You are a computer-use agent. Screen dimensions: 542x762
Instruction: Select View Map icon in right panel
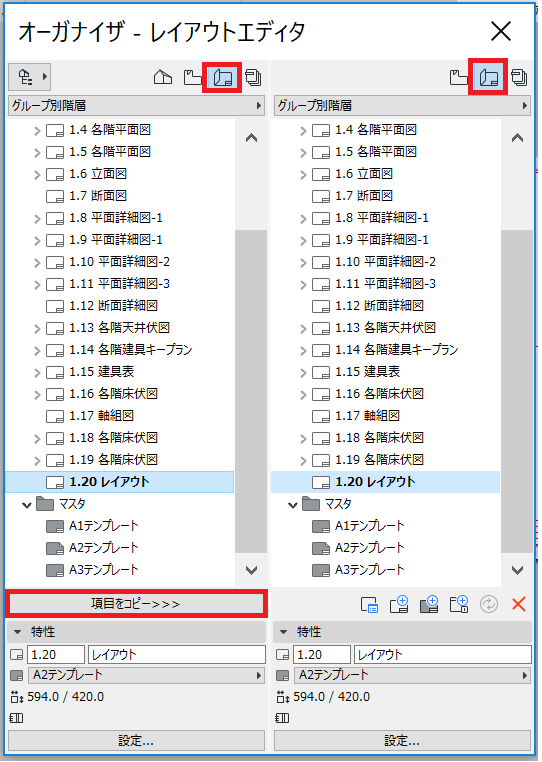click(458, 77)
